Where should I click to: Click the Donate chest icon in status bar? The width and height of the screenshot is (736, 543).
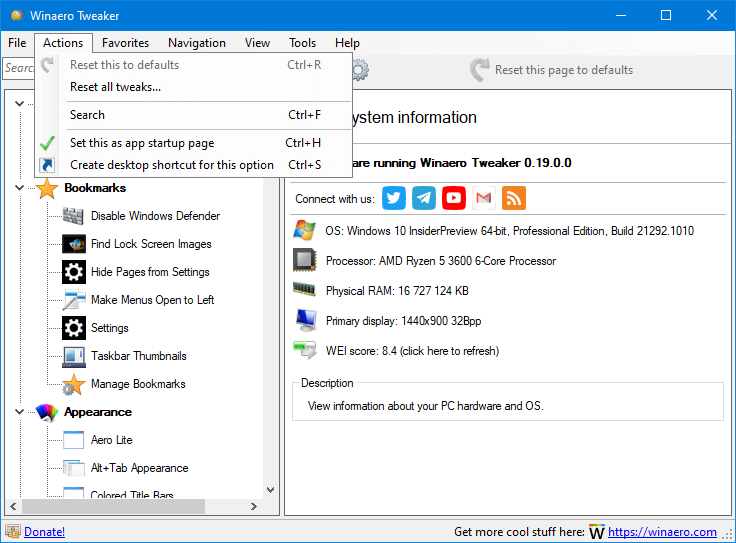tap(13, 532)
